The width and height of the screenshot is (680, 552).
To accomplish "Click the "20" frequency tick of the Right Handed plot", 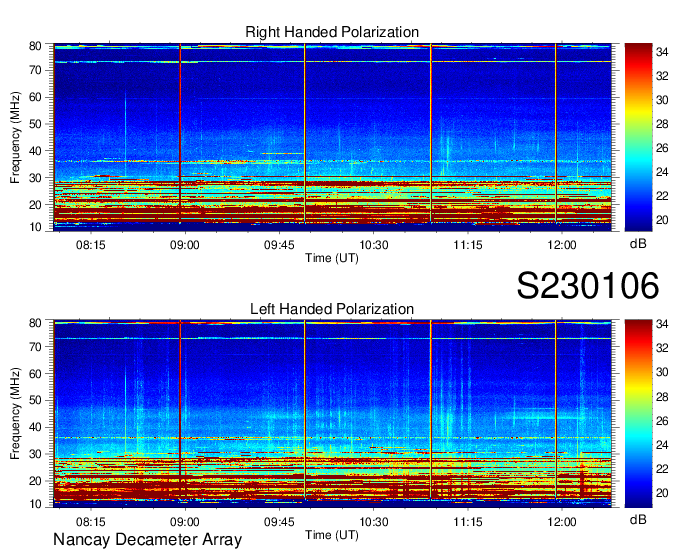I will [35, 205].
